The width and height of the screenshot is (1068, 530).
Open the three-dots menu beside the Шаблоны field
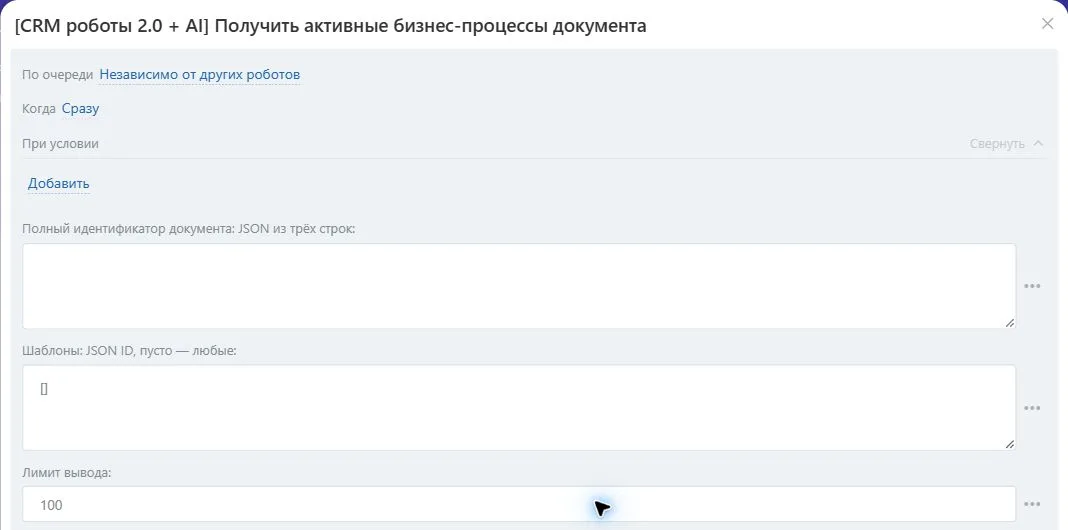pos(1032,407)
